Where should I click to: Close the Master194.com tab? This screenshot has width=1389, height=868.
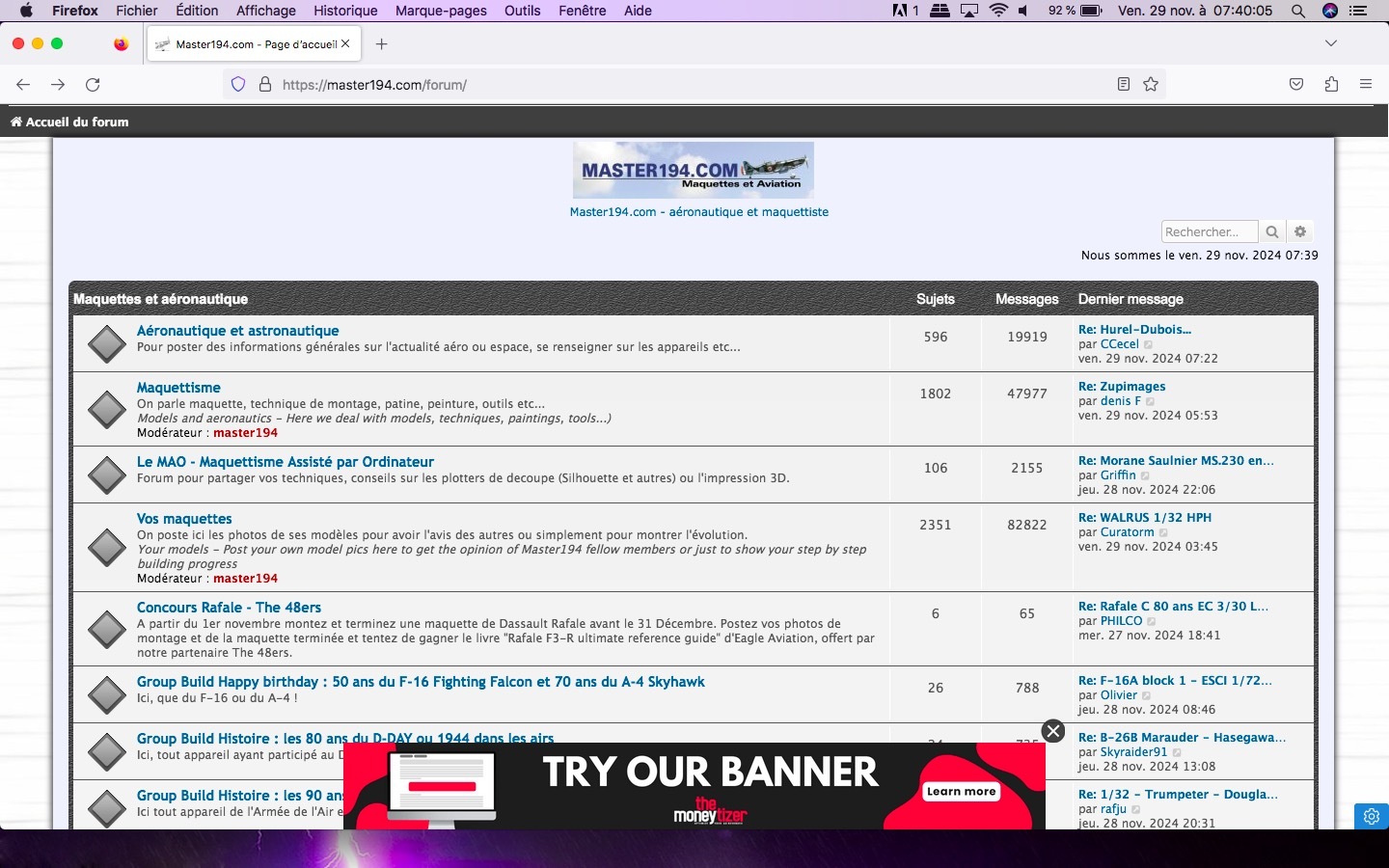(345, 44)
